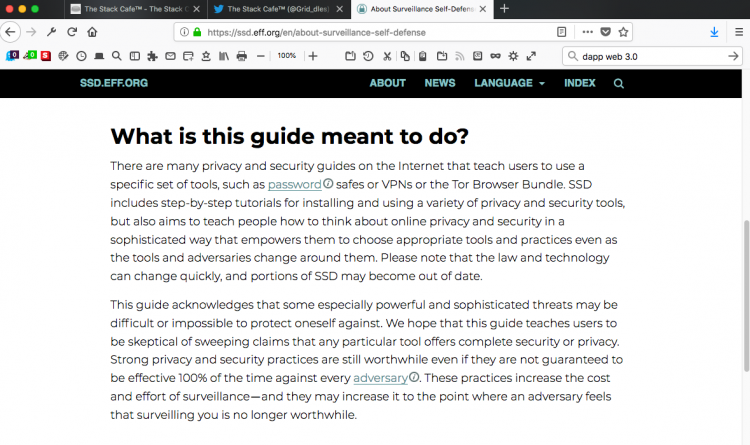Click the dapp web 3.0 search field

click(x=652, y=56)
